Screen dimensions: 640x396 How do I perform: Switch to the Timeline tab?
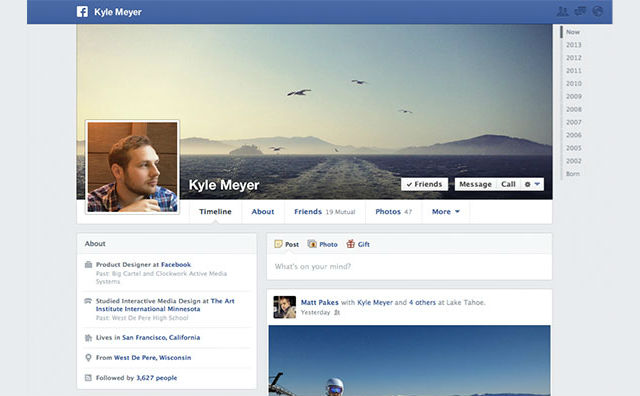[x=216, y=211]
